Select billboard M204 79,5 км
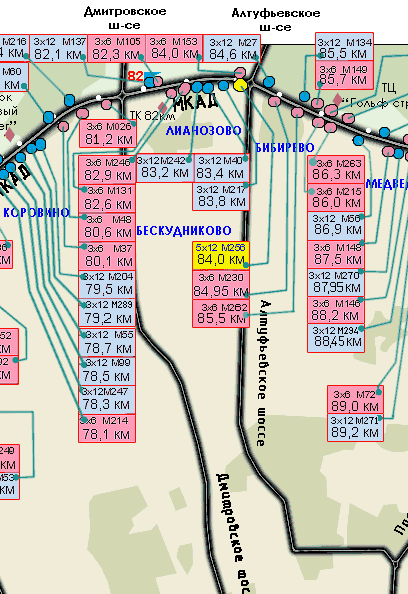 point(107,284)
